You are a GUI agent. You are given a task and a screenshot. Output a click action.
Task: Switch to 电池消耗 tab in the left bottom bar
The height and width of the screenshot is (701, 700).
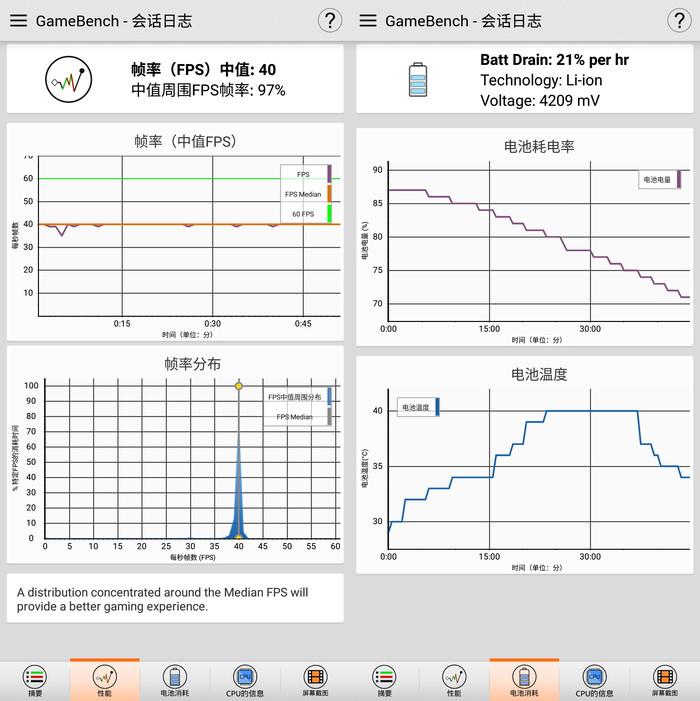pos(174,677)
